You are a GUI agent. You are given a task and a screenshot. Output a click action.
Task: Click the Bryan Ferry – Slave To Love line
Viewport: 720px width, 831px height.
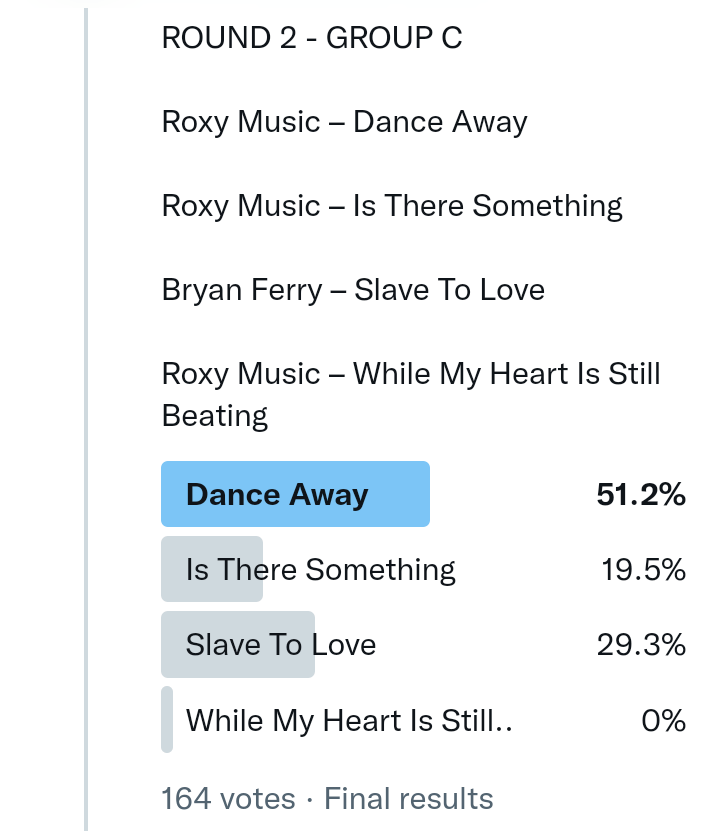[x=353, y=290]
